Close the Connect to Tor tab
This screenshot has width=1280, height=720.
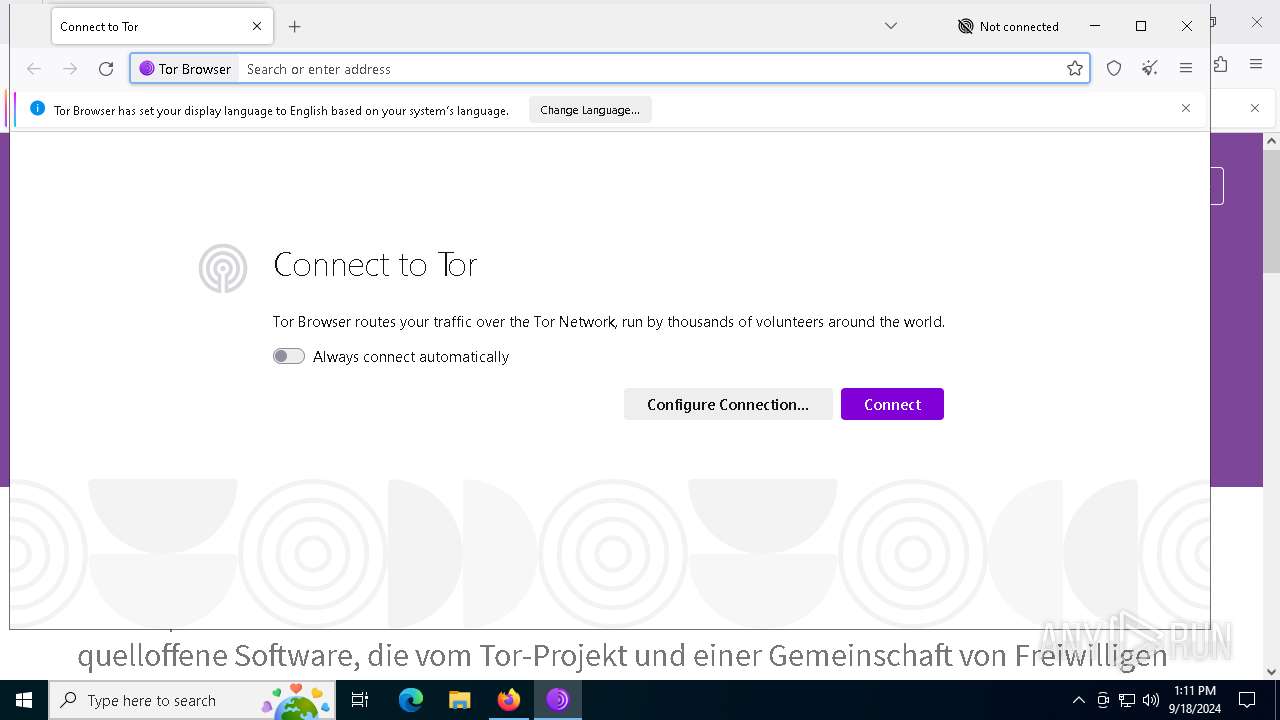pyautogui.click(x=257, y=27)
